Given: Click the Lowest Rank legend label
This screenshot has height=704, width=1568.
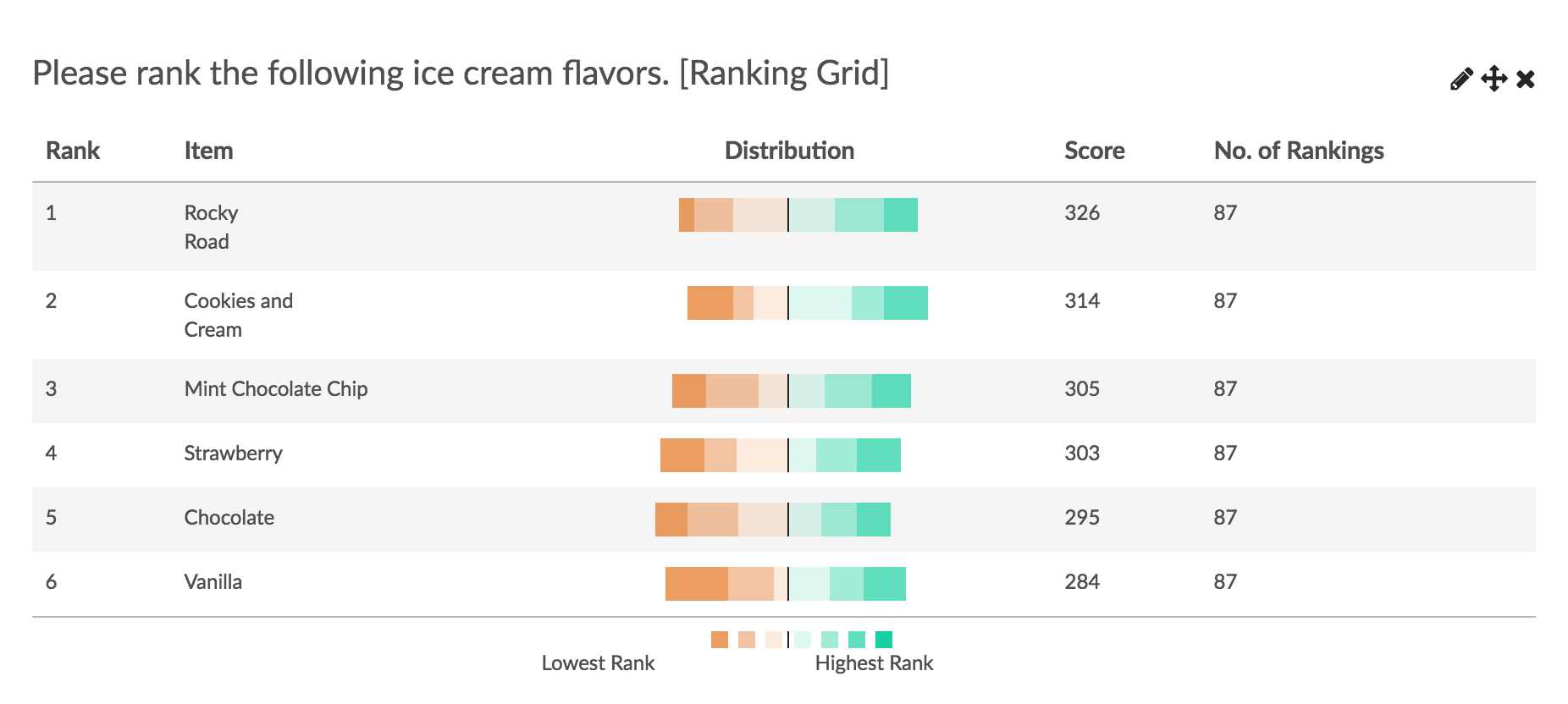Looking at the screenshot, I should tap(598, 663).
